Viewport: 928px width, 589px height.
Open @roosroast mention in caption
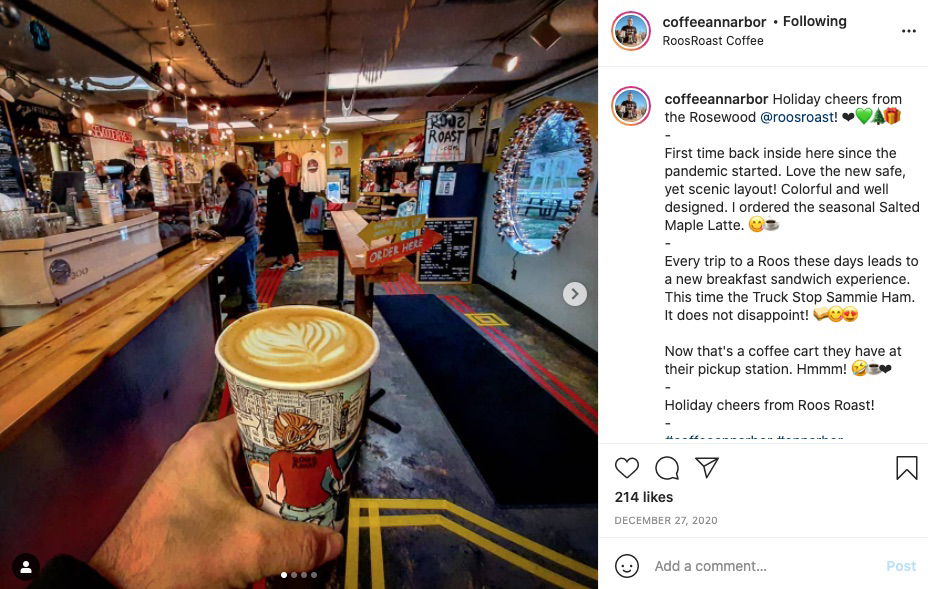(797, 117)
